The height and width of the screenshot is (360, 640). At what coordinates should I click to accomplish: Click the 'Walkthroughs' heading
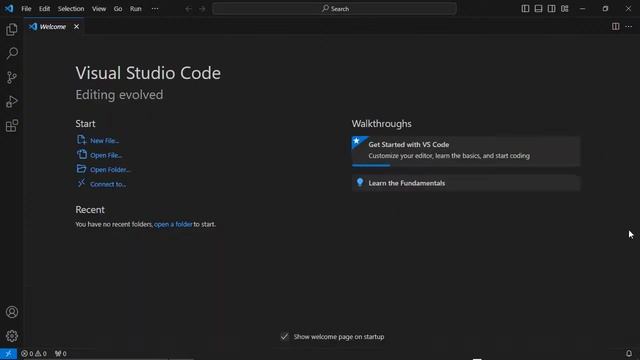tap(382, 124)
